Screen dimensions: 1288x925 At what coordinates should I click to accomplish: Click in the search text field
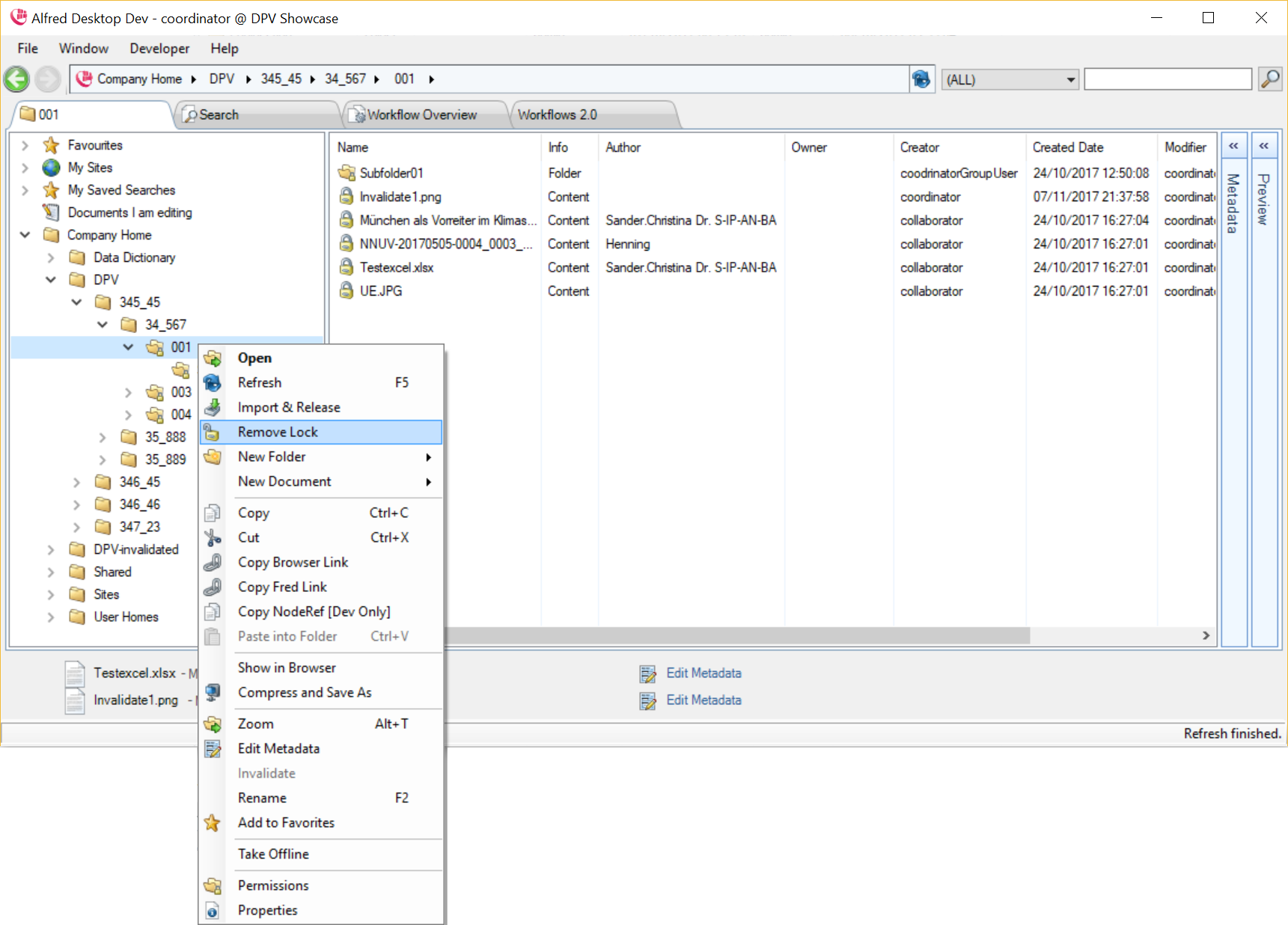[1168, 79]
